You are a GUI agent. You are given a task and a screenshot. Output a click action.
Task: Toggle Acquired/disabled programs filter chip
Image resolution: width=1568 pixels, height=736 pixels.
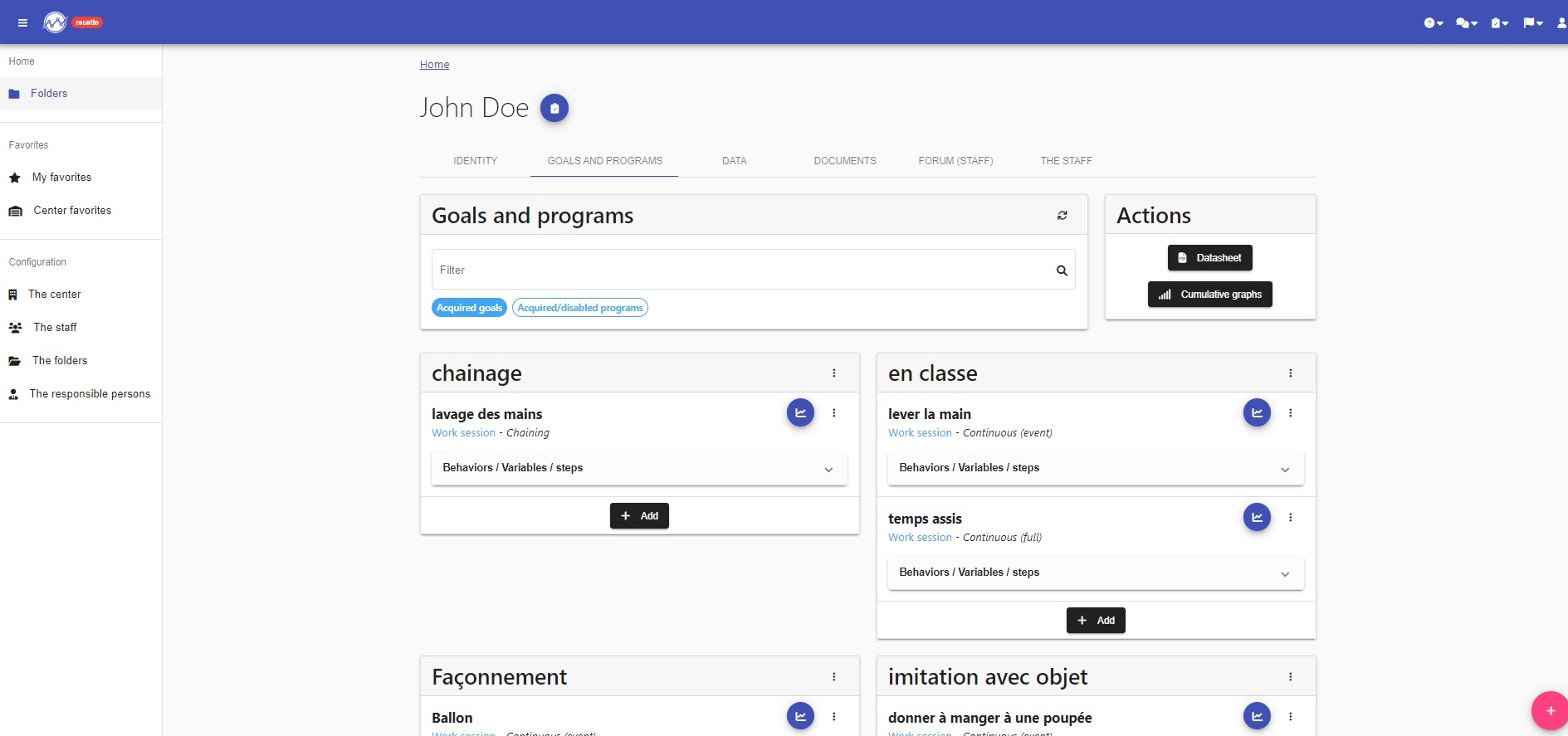[580, 308]
